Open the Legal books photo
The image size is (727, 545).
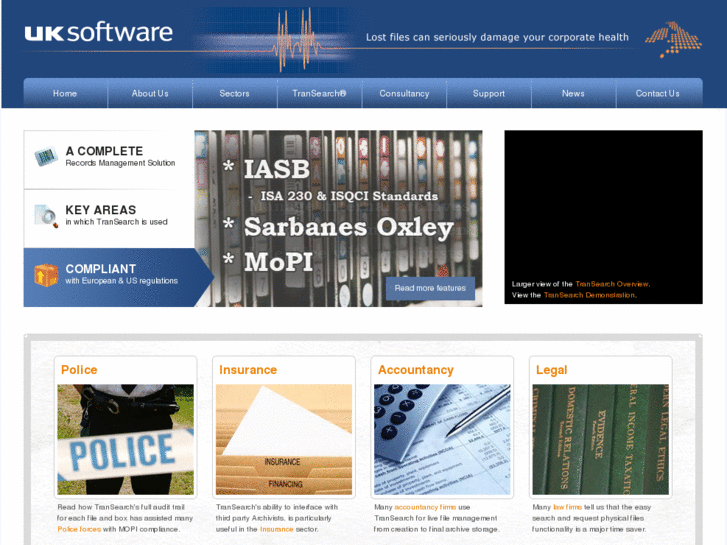(600, 439)
